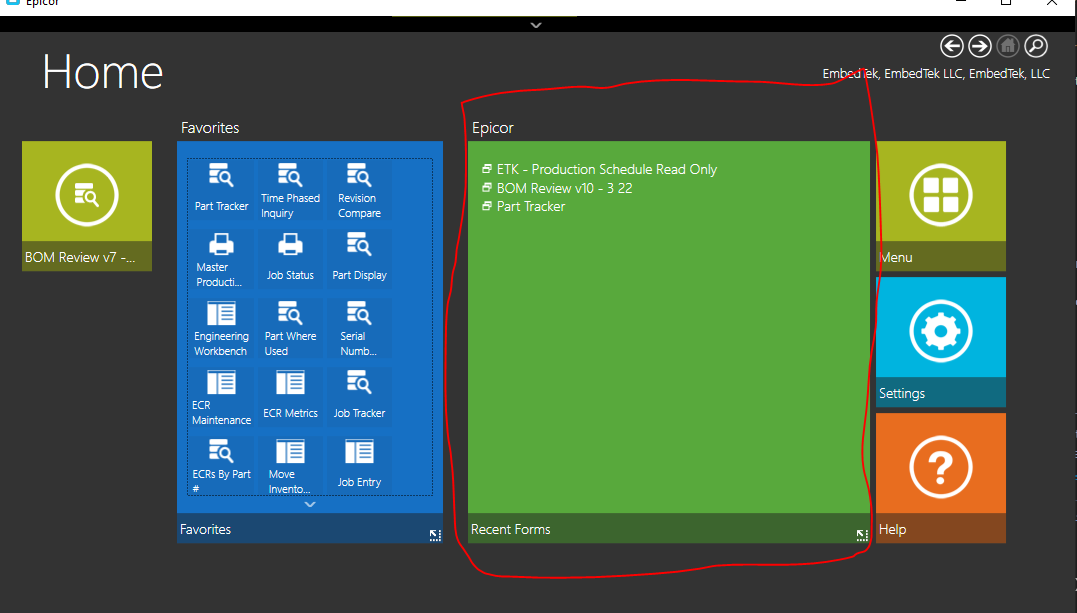This screenshot has height=613, width=1077.
Task: Open the BOM Review v7 tile
Action: pos(87,205)
